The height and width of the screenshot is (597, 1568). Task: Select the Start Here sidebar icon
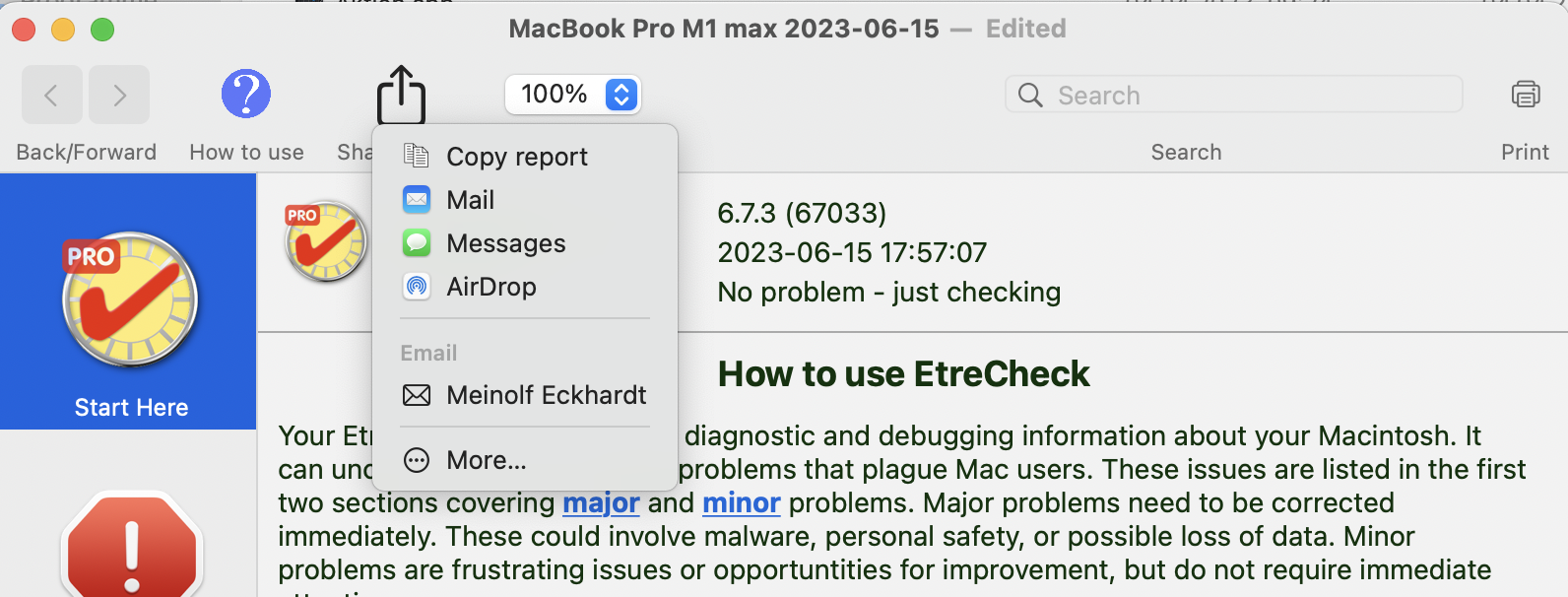click(130, 300)
